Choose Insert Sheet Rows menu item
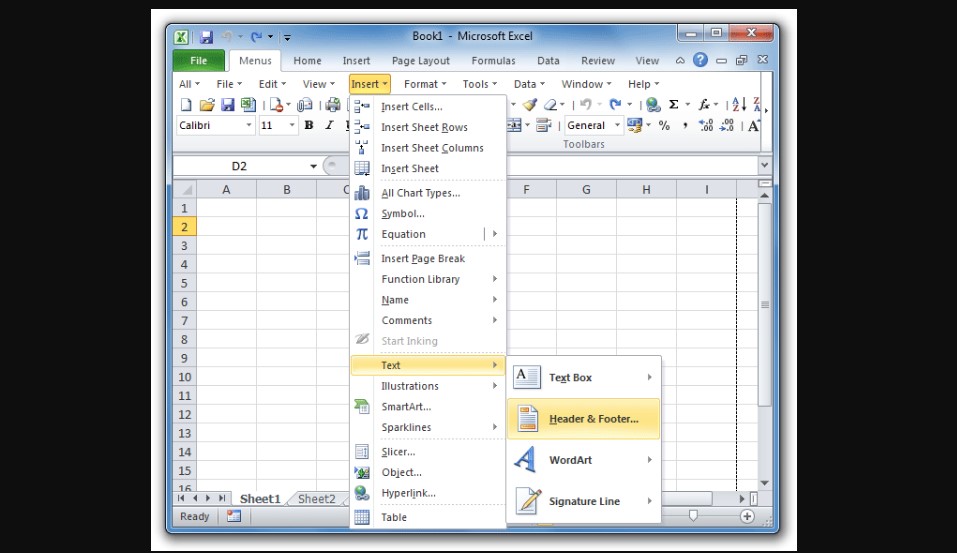 428,127
